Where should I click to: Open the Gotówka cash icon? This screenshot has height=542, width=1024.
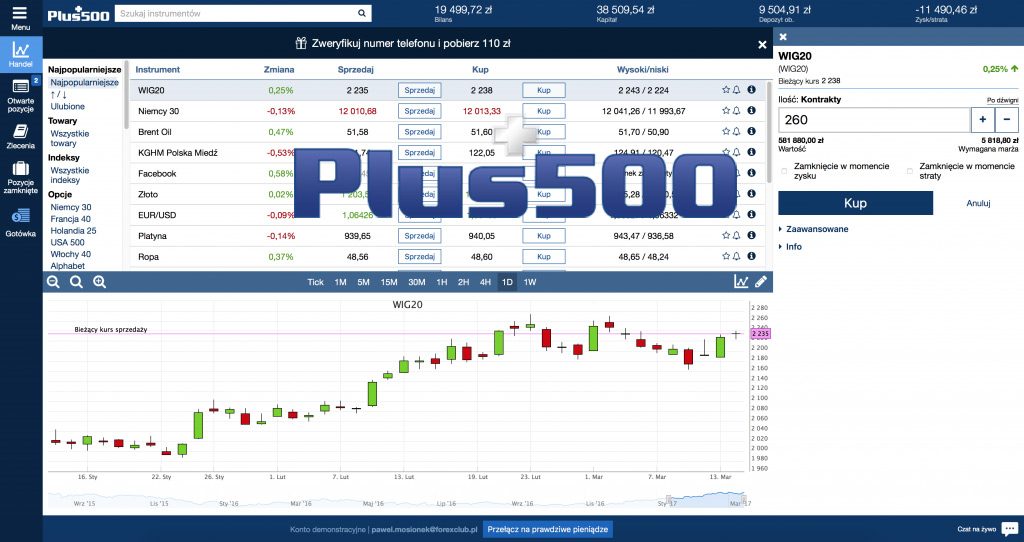20,221
